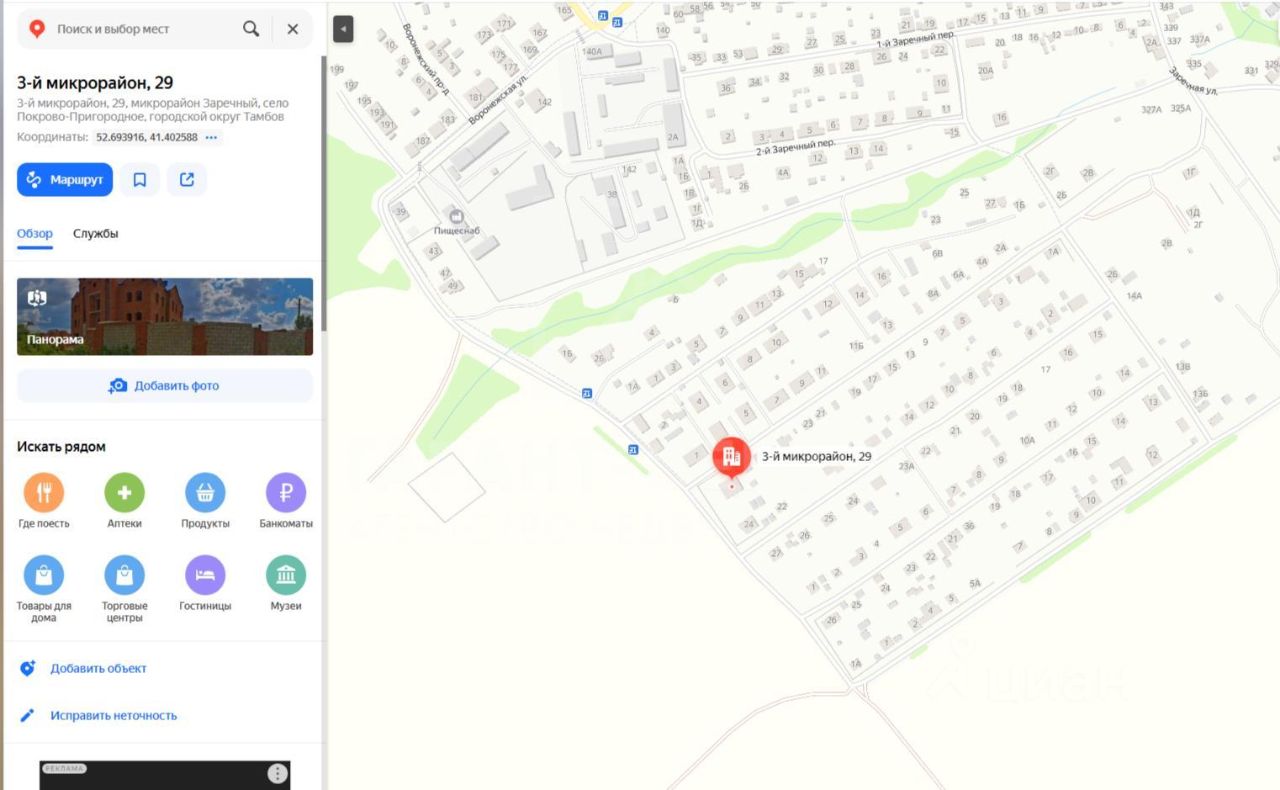Image resolution: width=1280 pixels, height=790 pixels.
Task: Build a route with Маршрут button
Action: coord(65,180)
